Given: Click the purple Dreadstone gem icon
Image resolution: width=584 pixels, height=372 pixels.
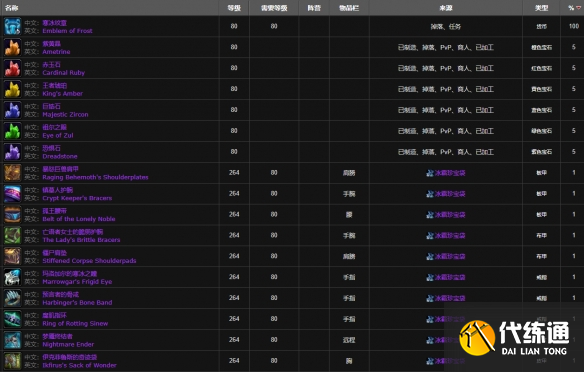Looking at the screenshot, I should click(x=12, y=152).
